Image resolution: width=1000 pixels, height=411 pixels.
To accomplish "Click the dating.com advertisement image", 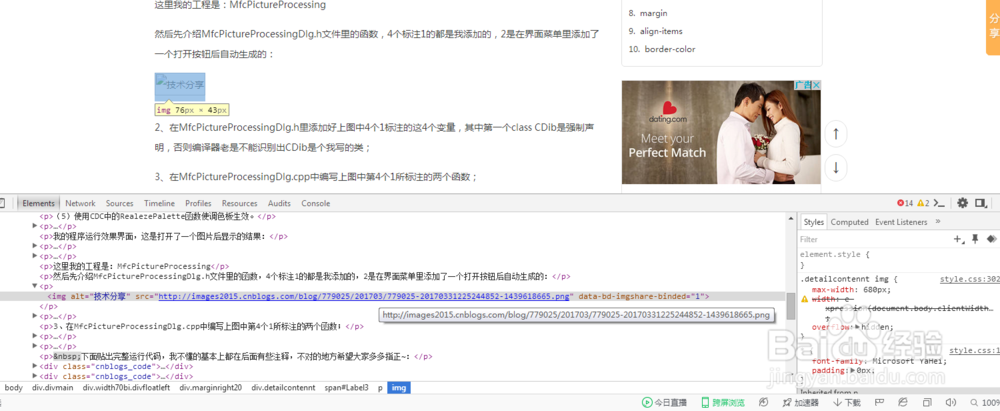I will 721,132.
